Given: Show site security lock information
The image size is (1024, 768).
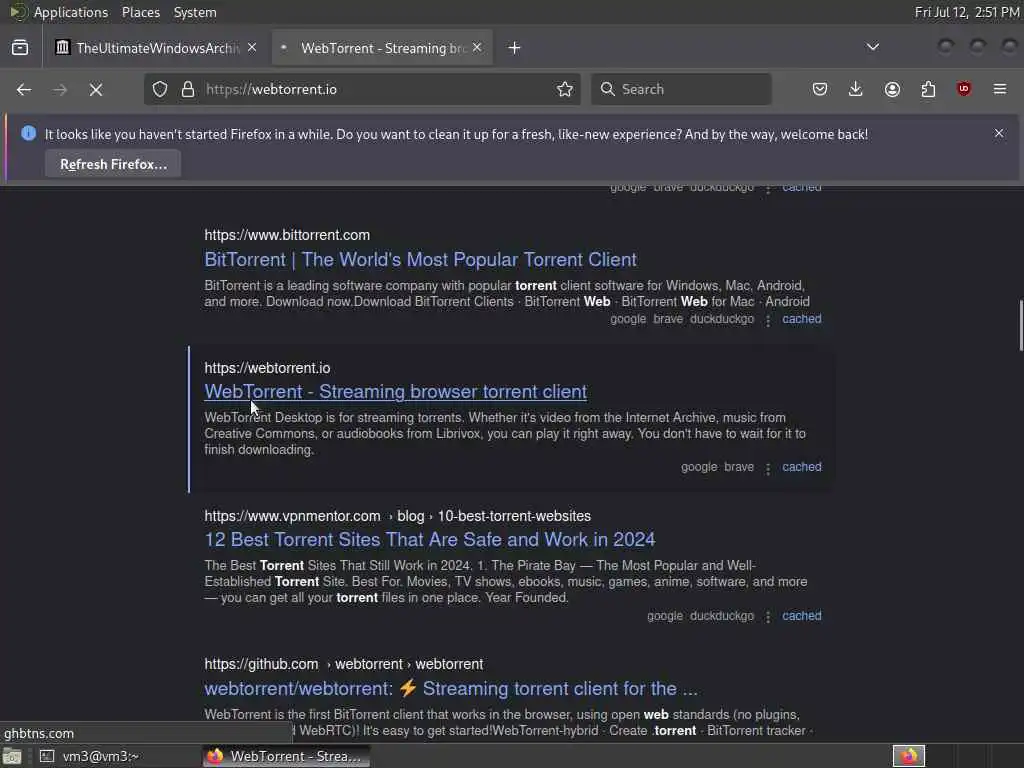Looking at the screenshot, I should [188, 89].
